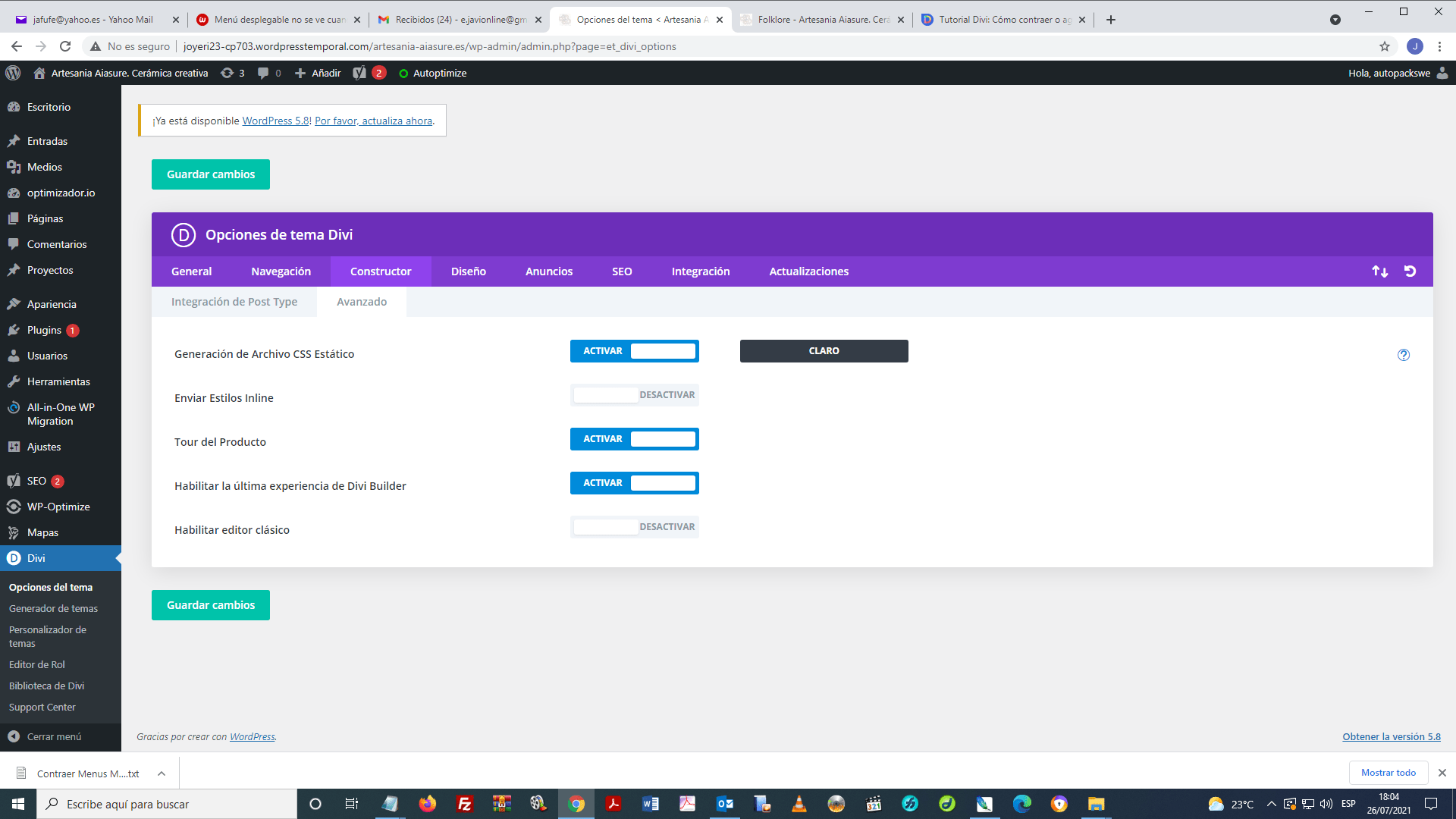Open FileZilla from the taskbar

click(465, 804)
